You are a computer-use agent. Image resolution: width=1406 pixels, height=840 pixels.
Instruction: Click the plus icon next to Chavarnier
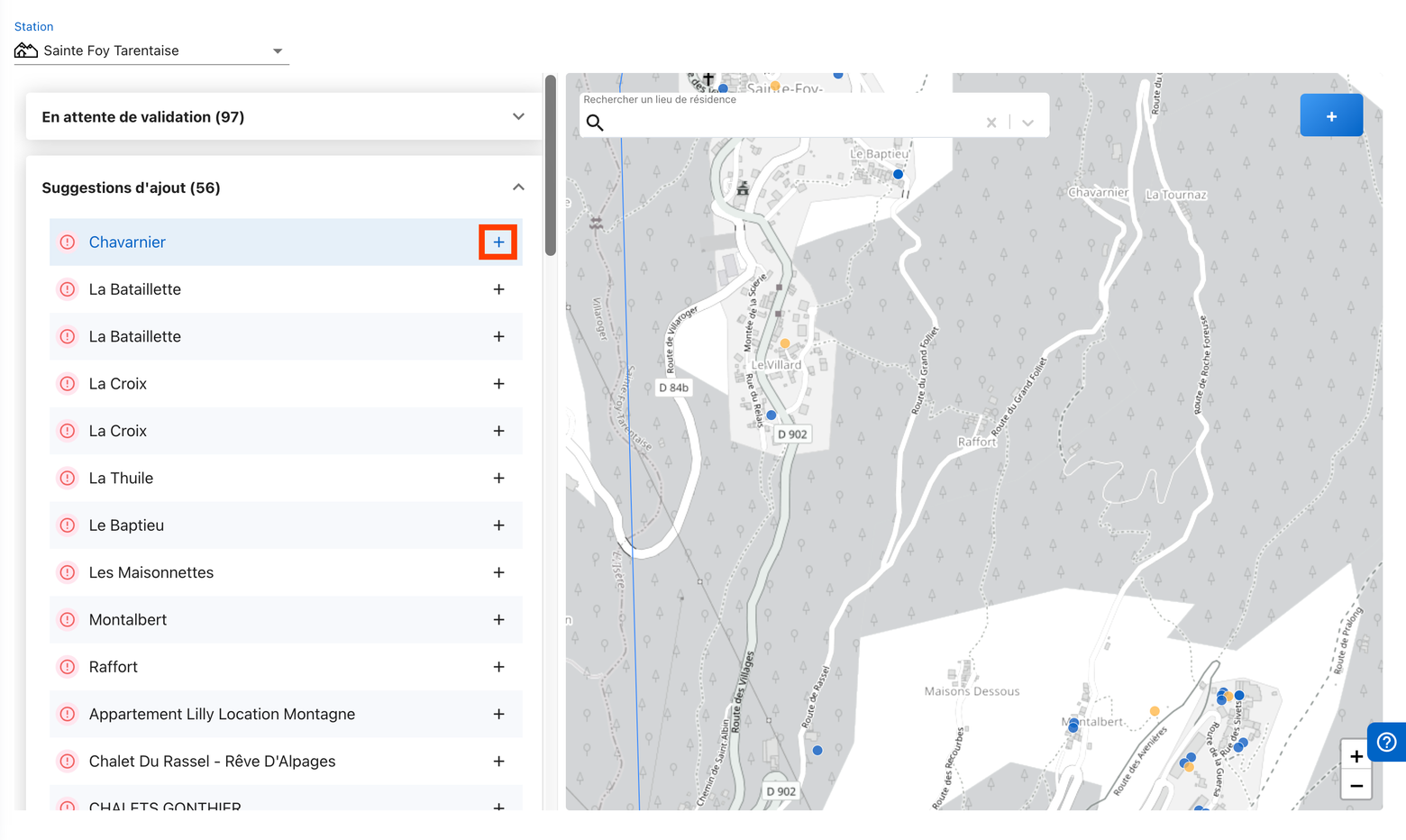tap(498, 242)
